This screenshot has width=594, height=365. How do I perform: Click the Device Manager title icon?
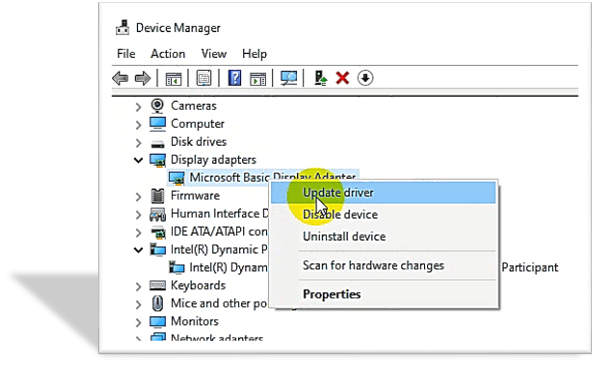click(122, 28)
